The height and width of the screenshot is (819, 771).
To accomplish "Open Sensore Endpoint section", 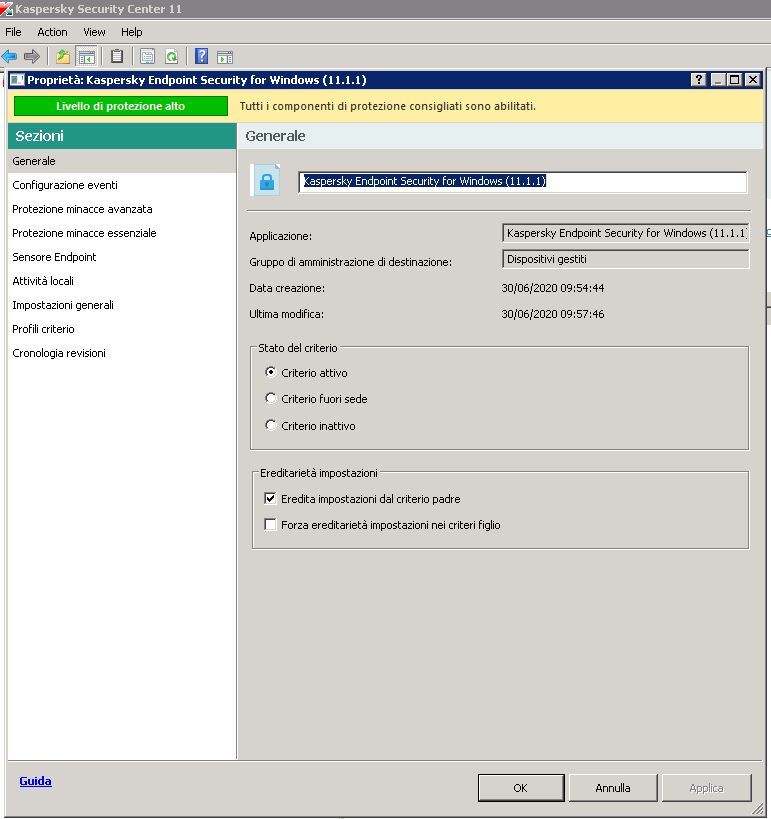I will [x=122, y=257].
